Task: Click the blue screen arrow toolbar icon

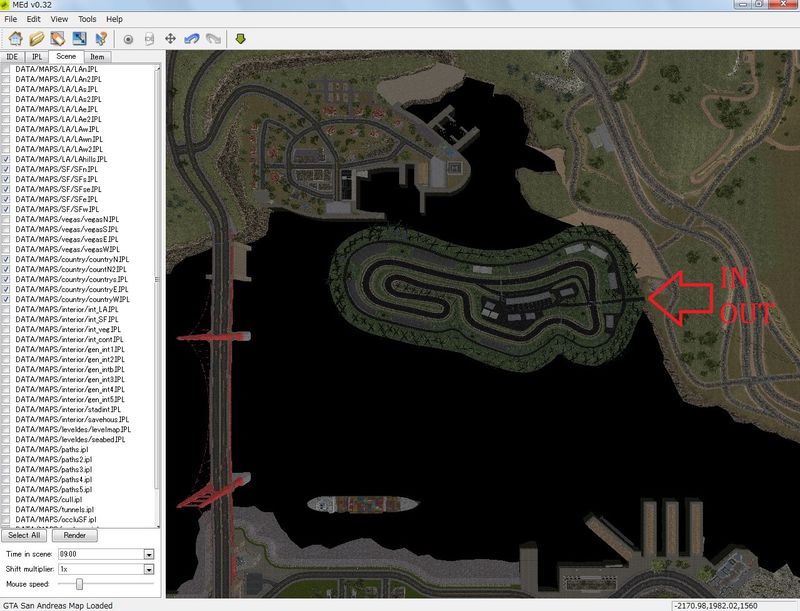Action: click(x=79, y=38)
